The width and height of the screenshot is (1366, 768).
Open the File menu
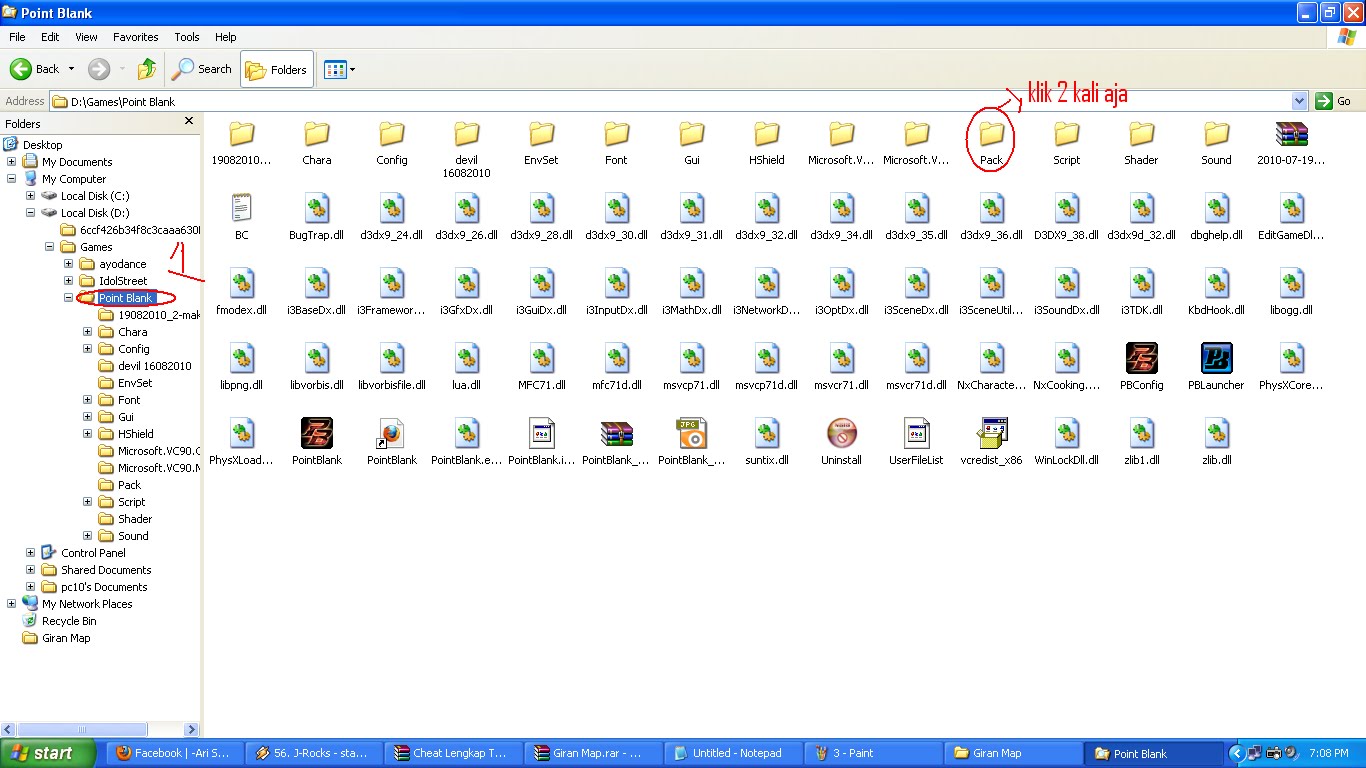click(17, 37)
